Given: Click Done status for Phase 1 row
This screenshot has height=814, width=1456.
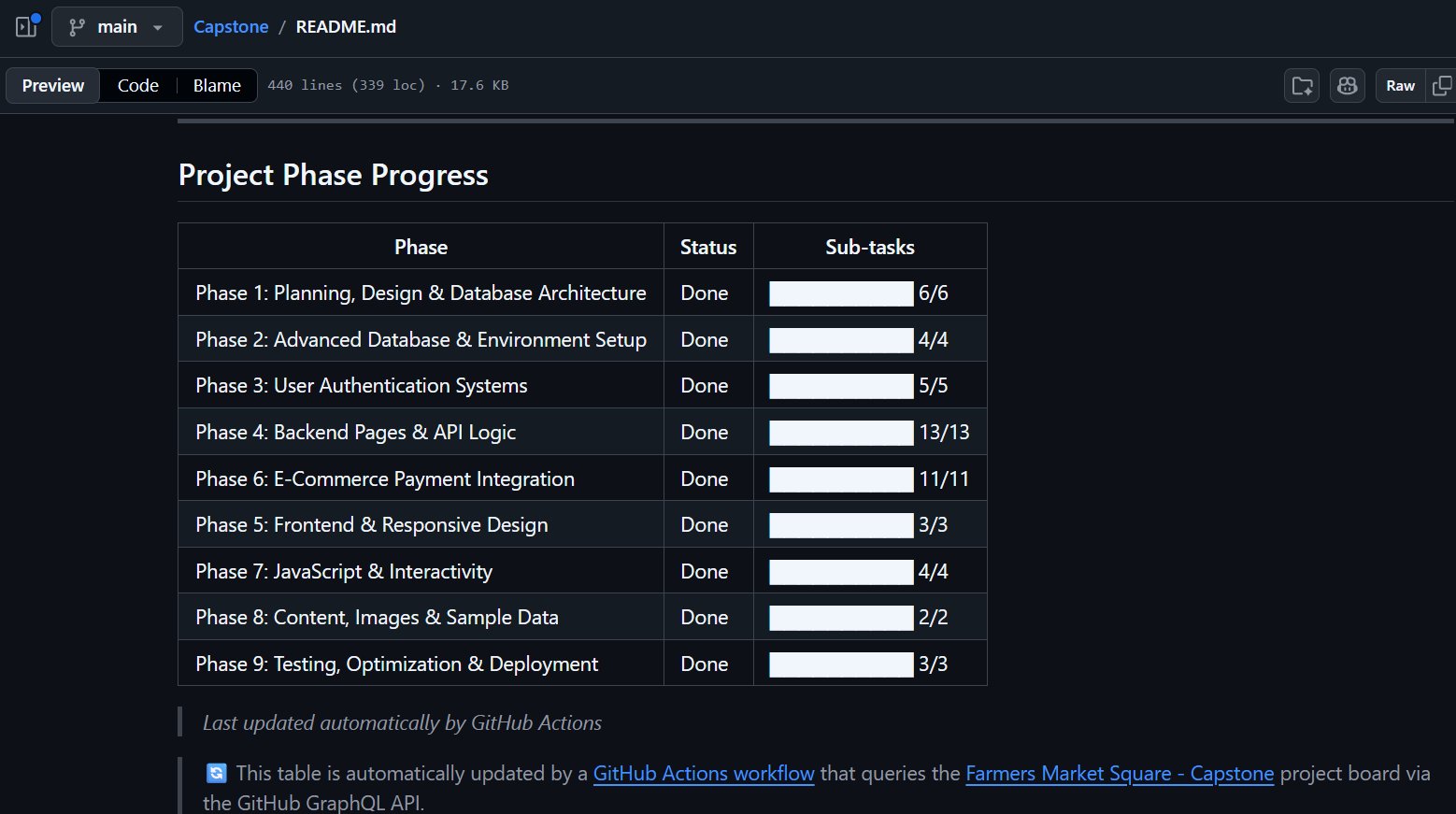Looking at the screenshot, I should (705, 293).
